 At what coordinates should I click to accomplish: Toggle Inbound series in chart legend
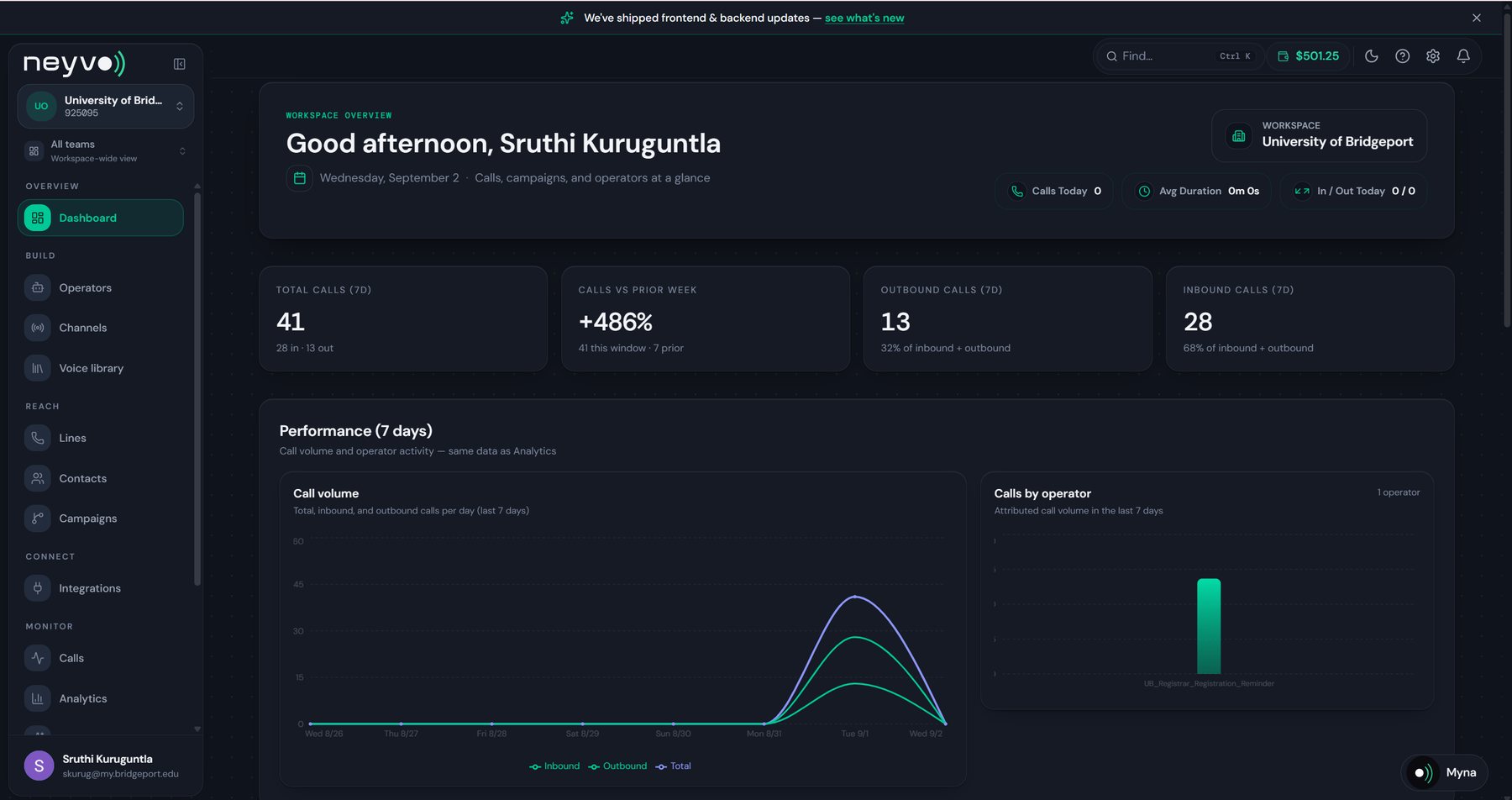(554, 766)
